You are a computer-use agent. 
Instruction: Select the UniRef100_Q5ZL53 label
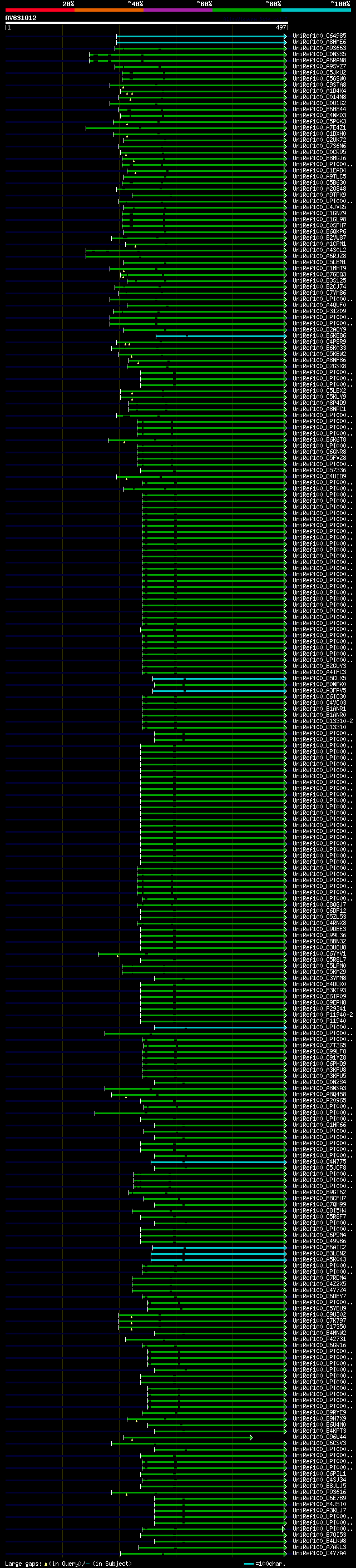pyautogui.click(x=319, y=917)
